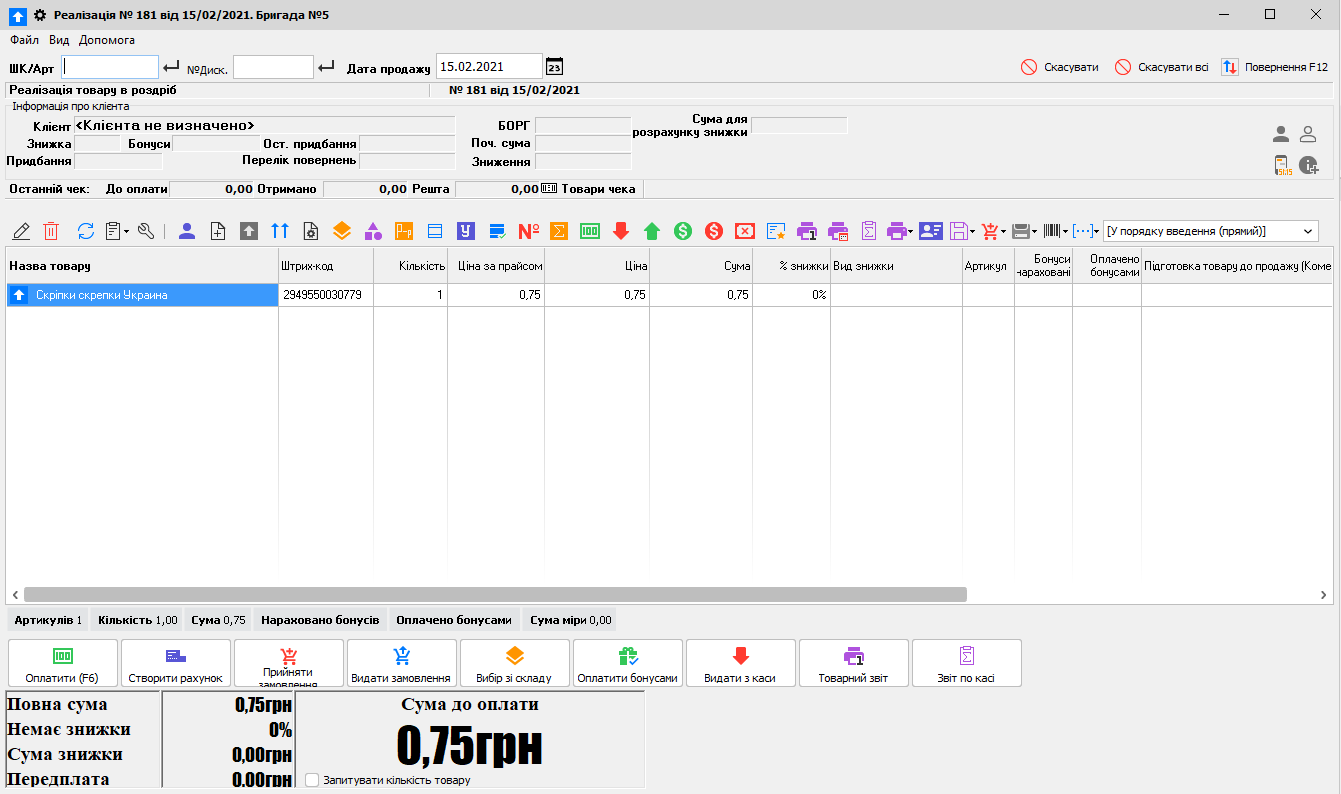Screen dimensions: 1341x794
Task: Click the horizontal scrollbar under the table
Action: [495, 594]
